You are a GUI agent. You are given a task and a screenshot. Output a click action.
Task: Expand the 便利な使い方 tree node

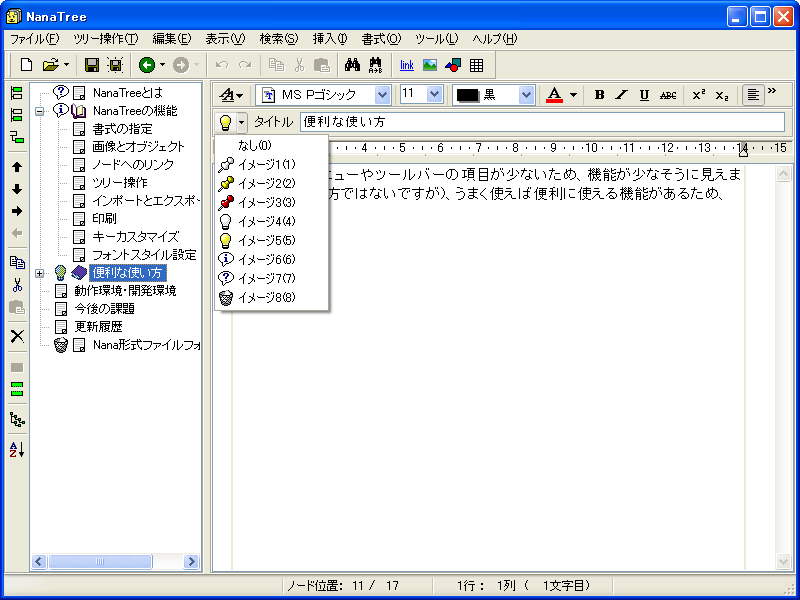point(39,273)
